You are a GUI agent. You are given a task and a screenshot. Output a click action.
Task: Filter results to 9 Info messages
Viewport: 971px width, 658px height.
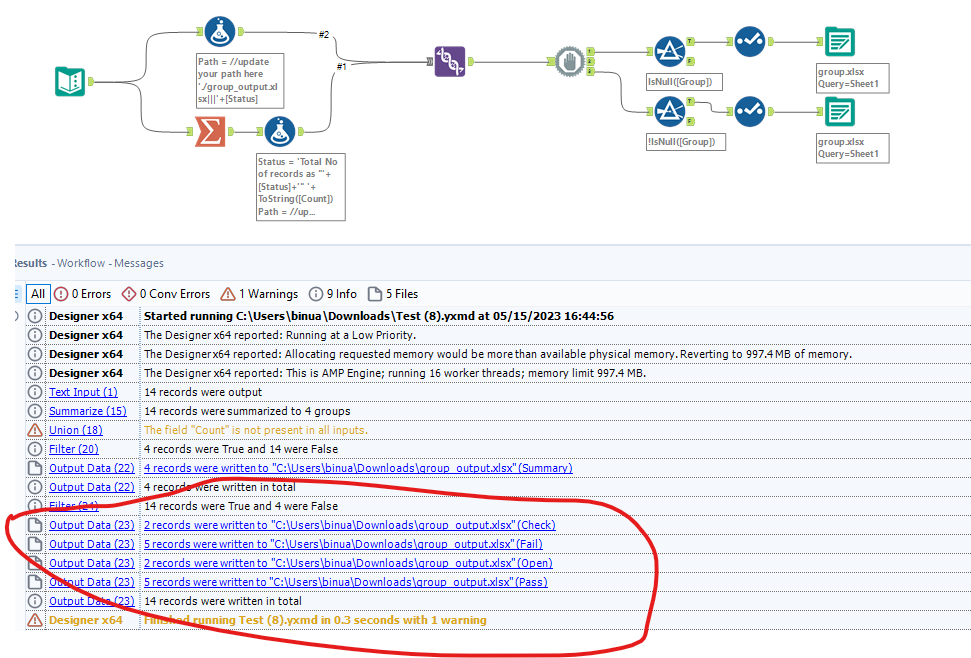click(333, 294)
